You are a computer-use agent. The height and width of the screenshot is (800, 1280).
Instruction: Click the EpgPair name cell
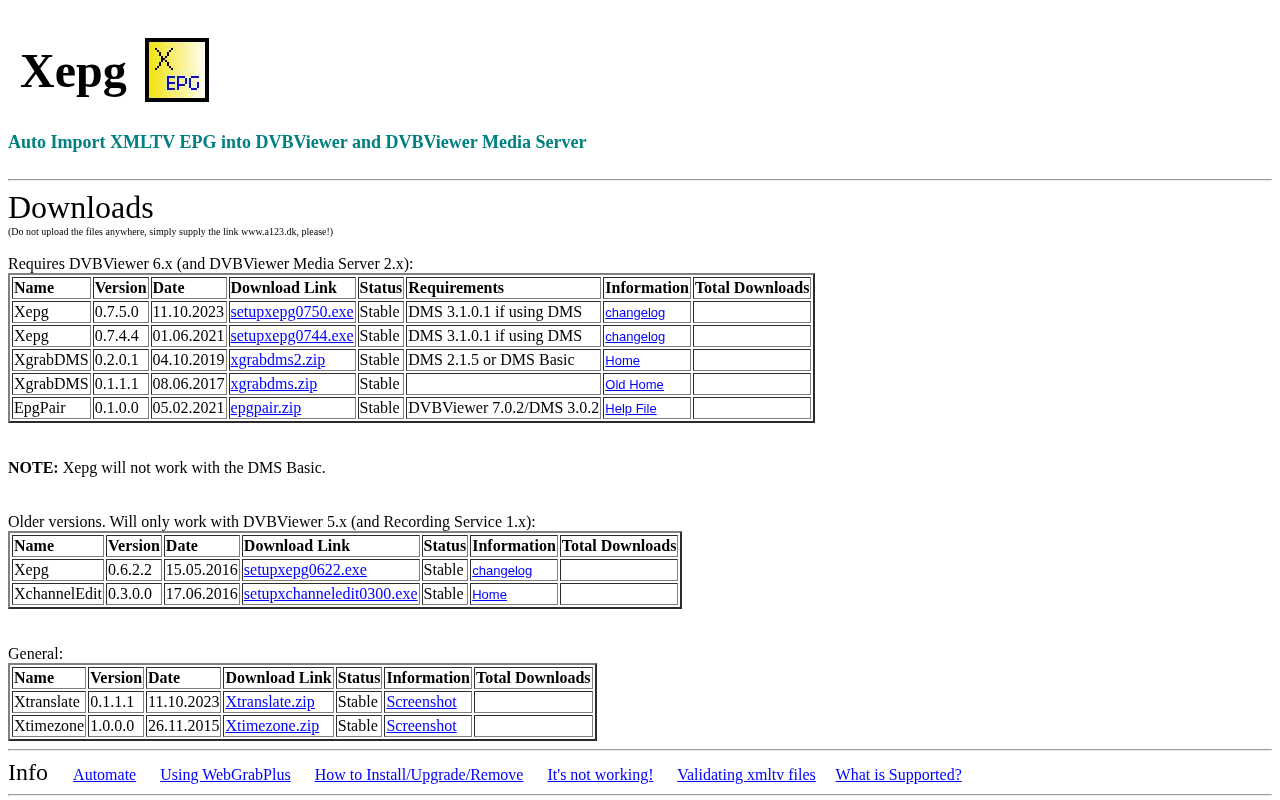[52, 408]
